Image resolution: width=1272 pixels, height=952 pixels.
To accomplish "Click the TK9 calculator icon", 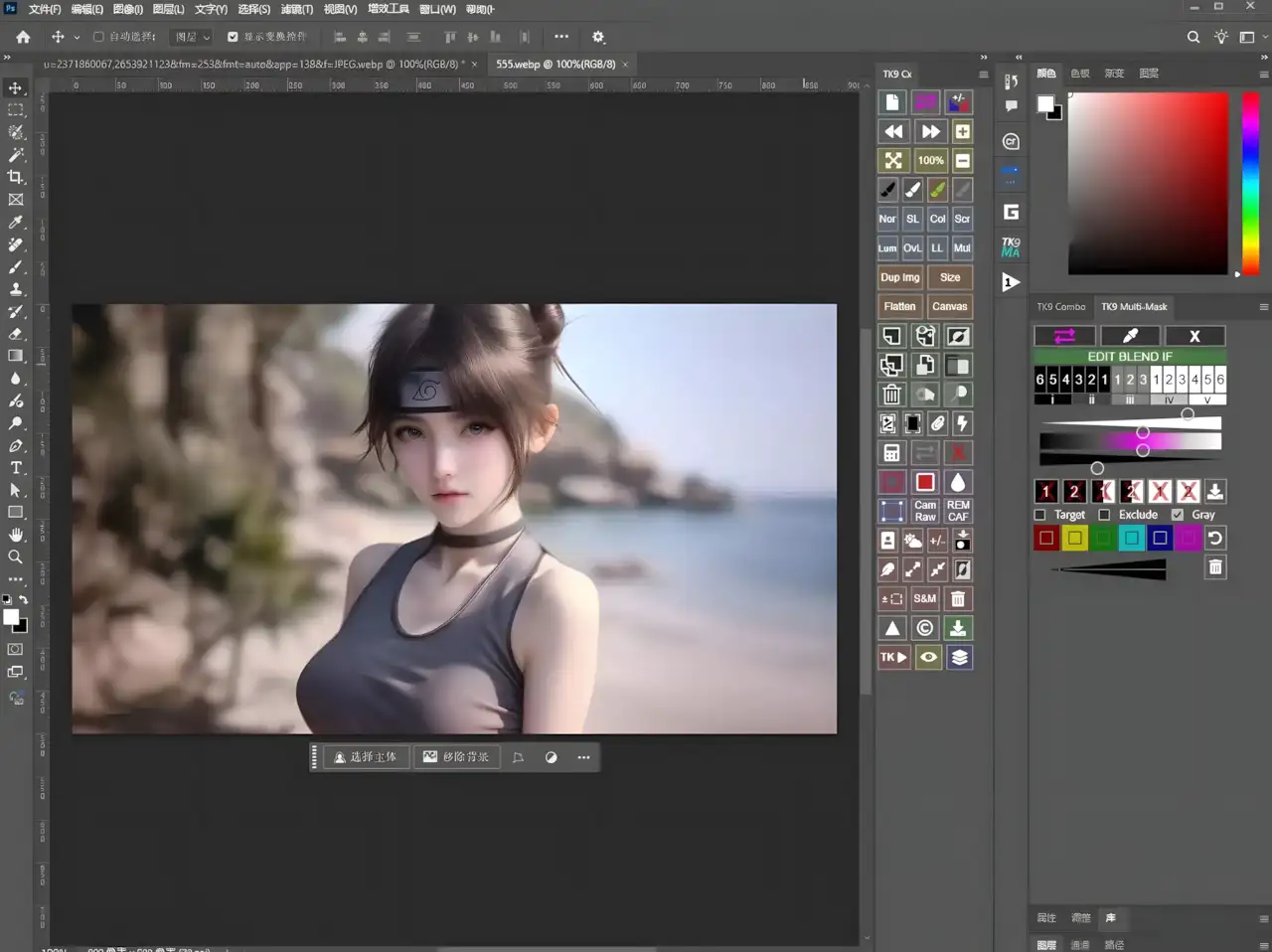I will [x=892, y=453].
